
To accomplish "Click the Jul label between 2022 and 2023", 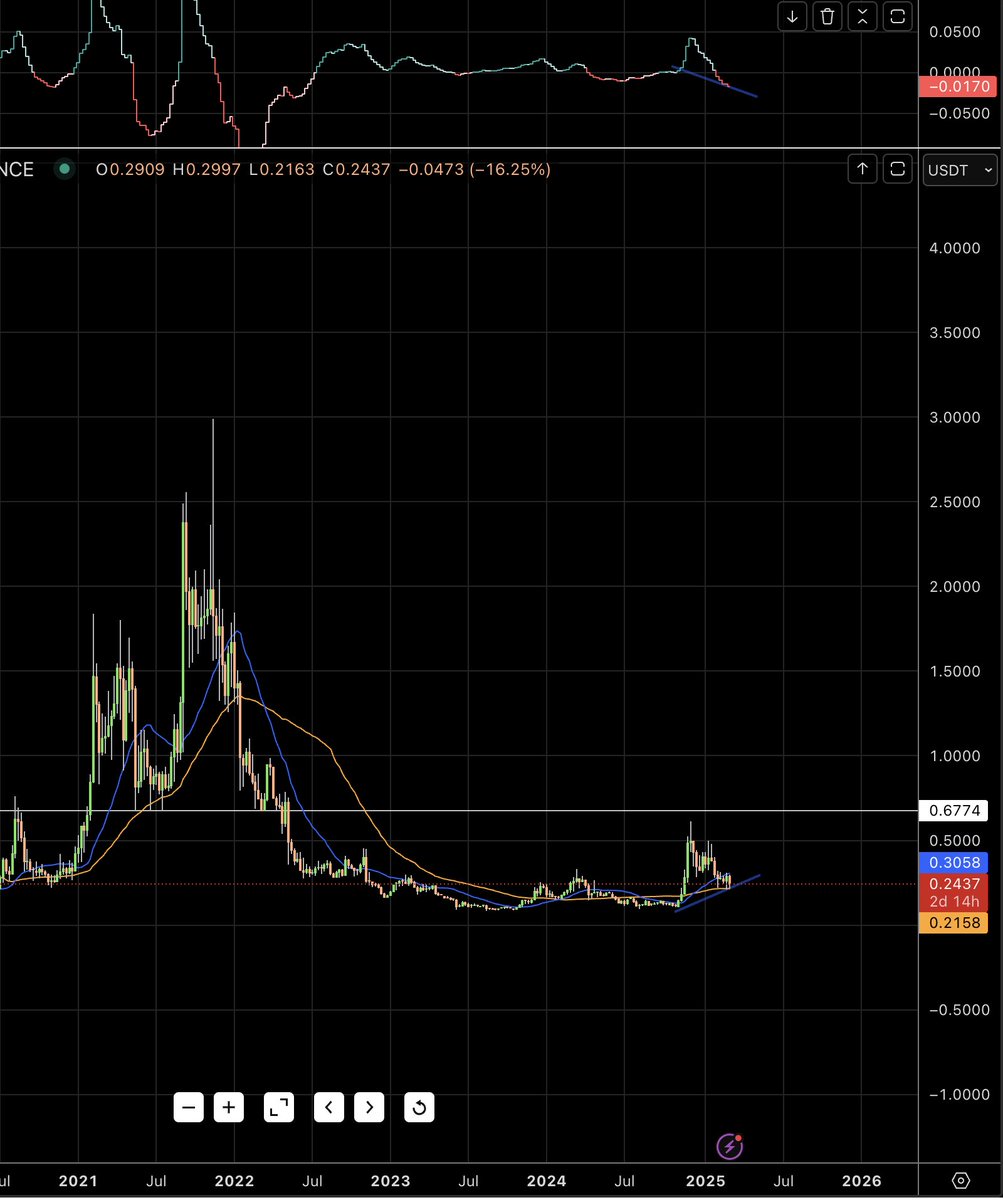I will point(312,1181).
